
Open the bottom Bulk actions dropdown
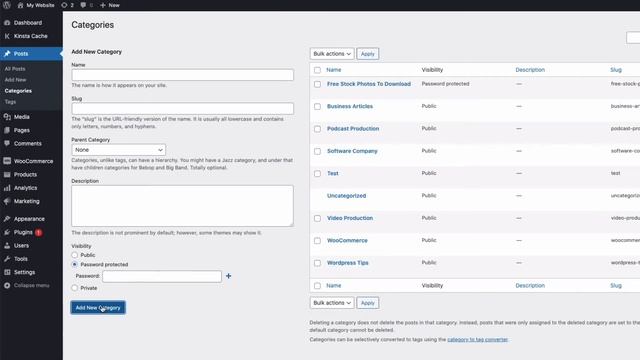coord(332,303)
